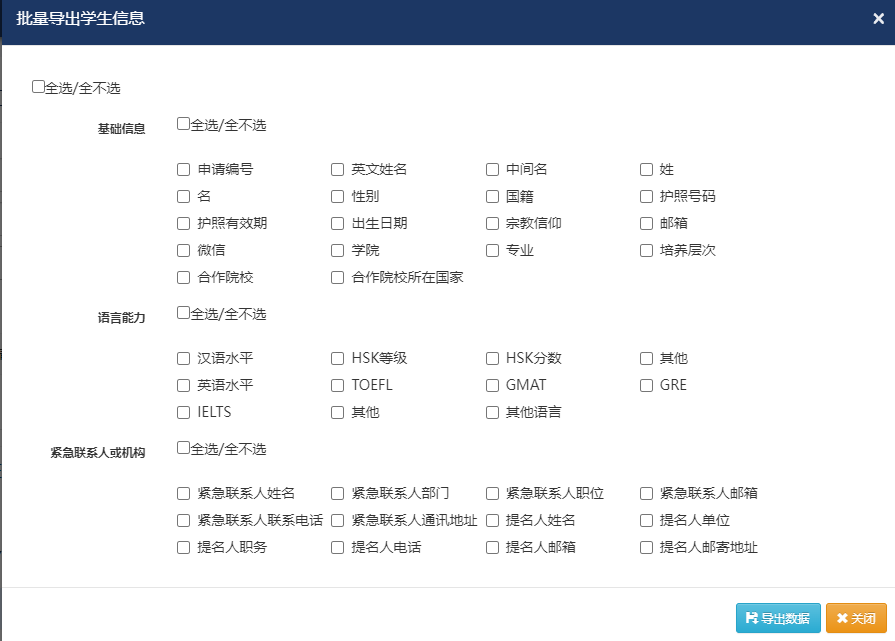
Task: Toggle 全选/全不选 for 基础信息 section
Action: click(x=184, y=124)
